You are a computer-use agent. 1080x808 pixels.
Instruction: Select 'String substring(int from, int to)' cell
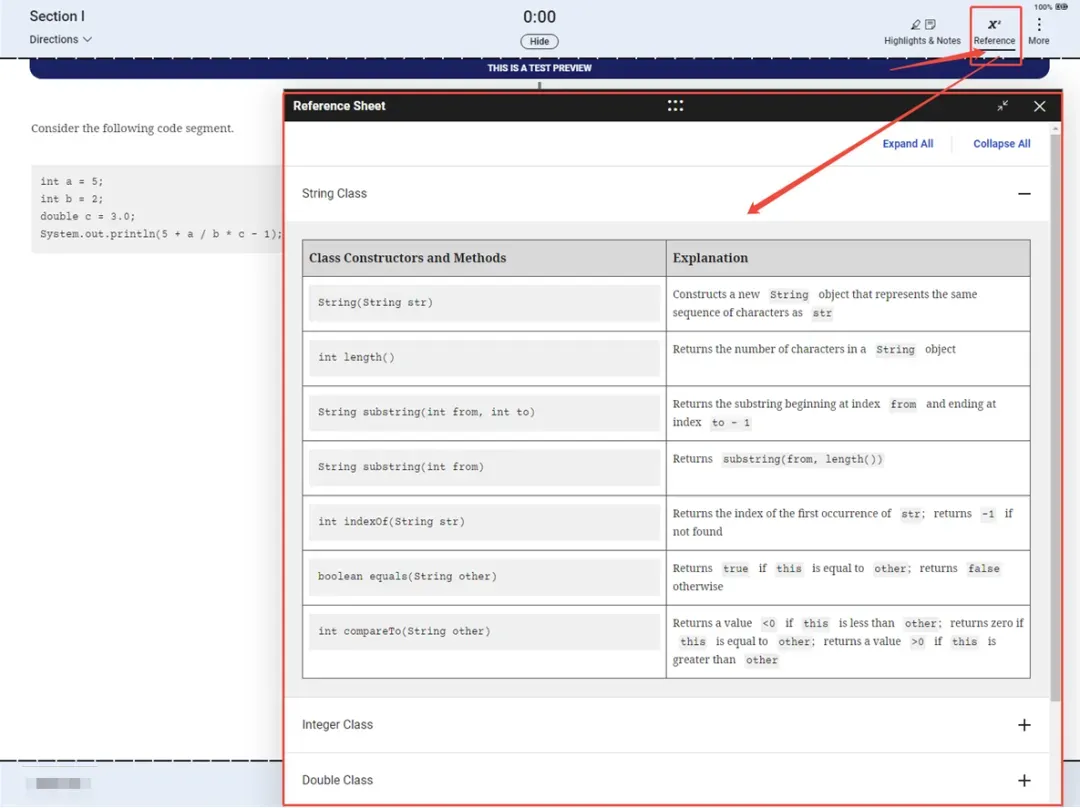click(484, 413)
